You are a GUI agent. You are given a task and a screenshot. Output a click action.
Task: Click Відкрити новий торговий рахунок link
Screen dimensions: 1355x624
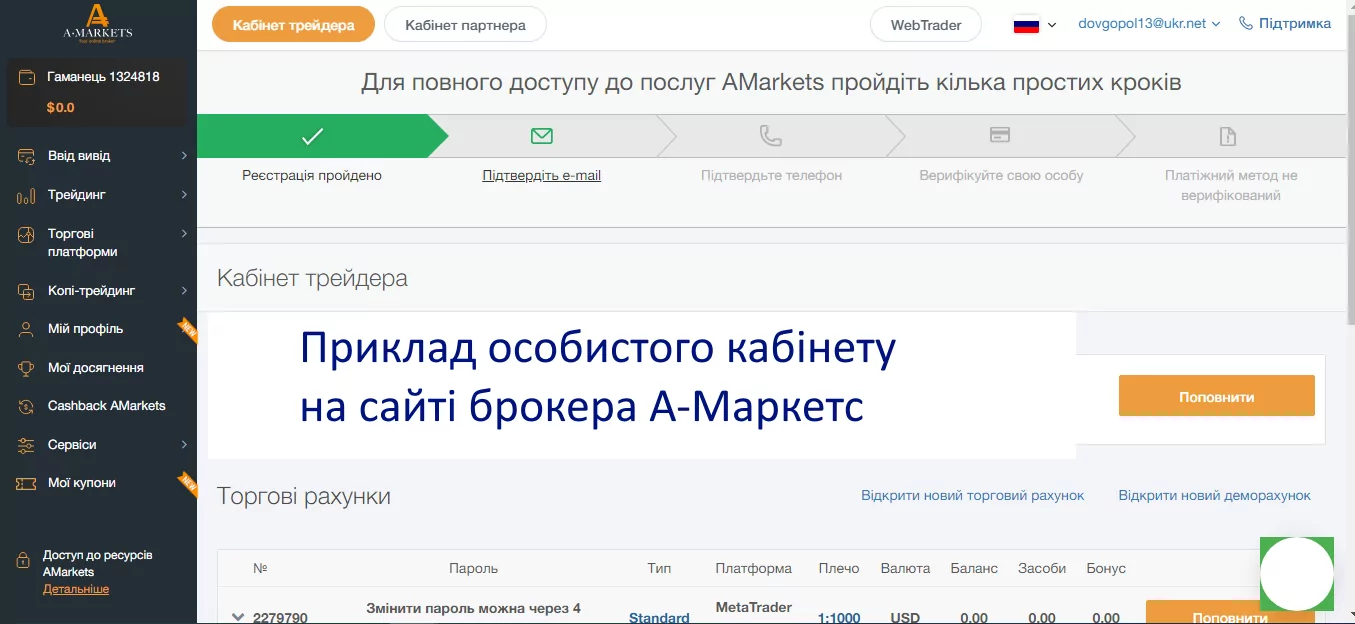pos(973,495)
